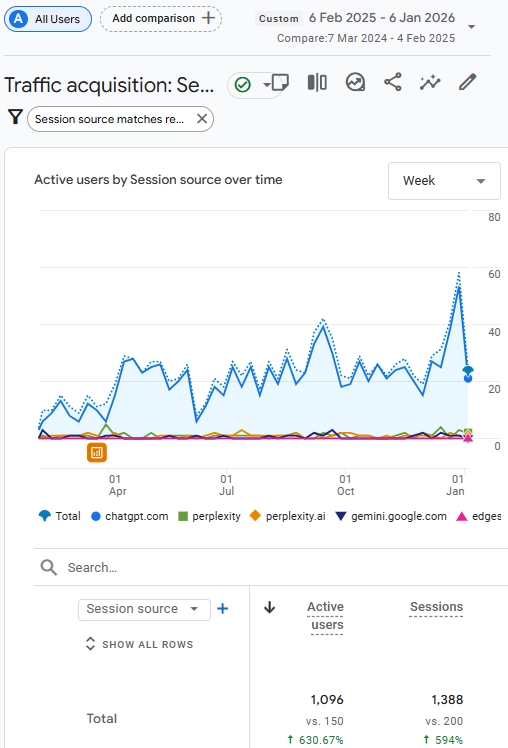
Task: Click the green check data quality icon
Action: [x=243, y=85]
